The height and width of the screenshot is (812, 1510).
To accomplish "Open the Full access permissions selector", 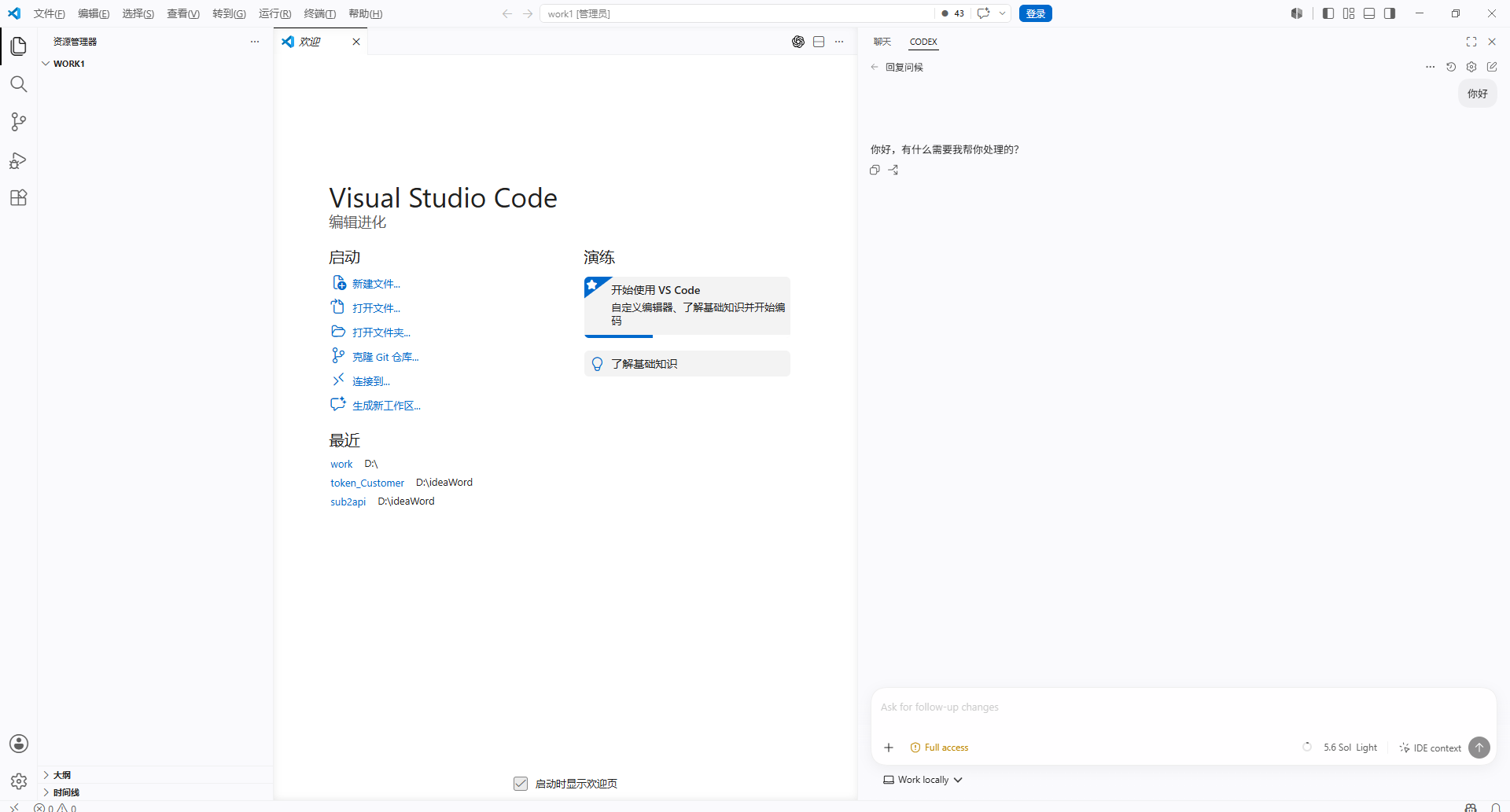I will (x=939, y=748).
